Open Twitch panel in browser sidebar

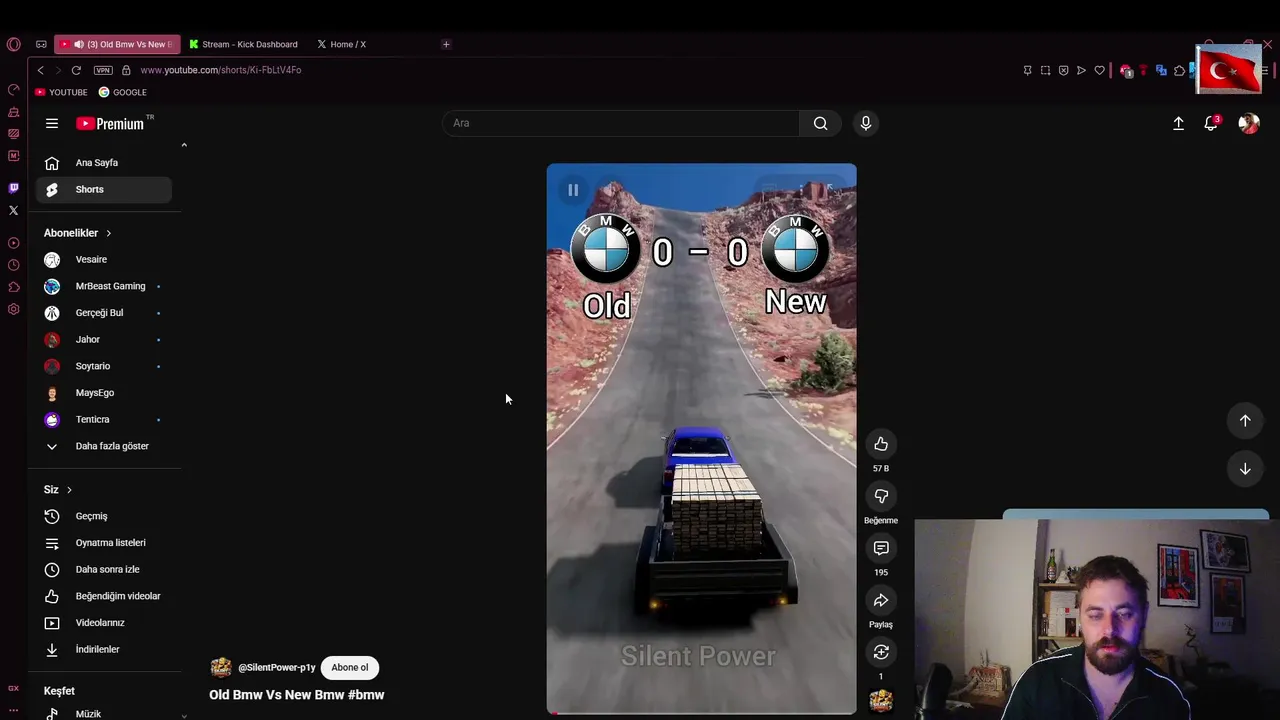pyautogui.click(x=13, y=188)
